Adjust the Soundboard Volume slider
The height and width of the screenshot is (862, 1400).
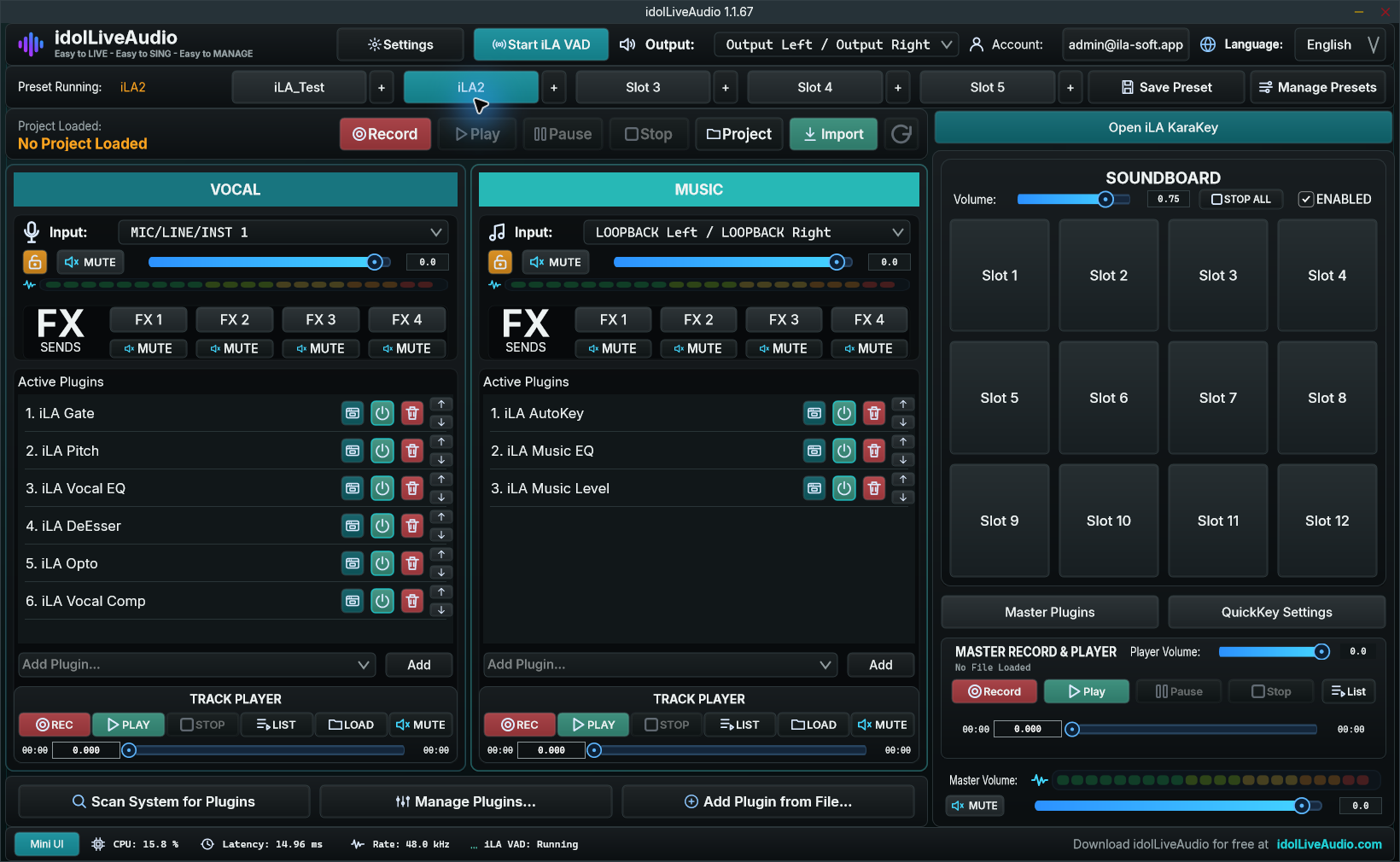(x=1073, y=199)
